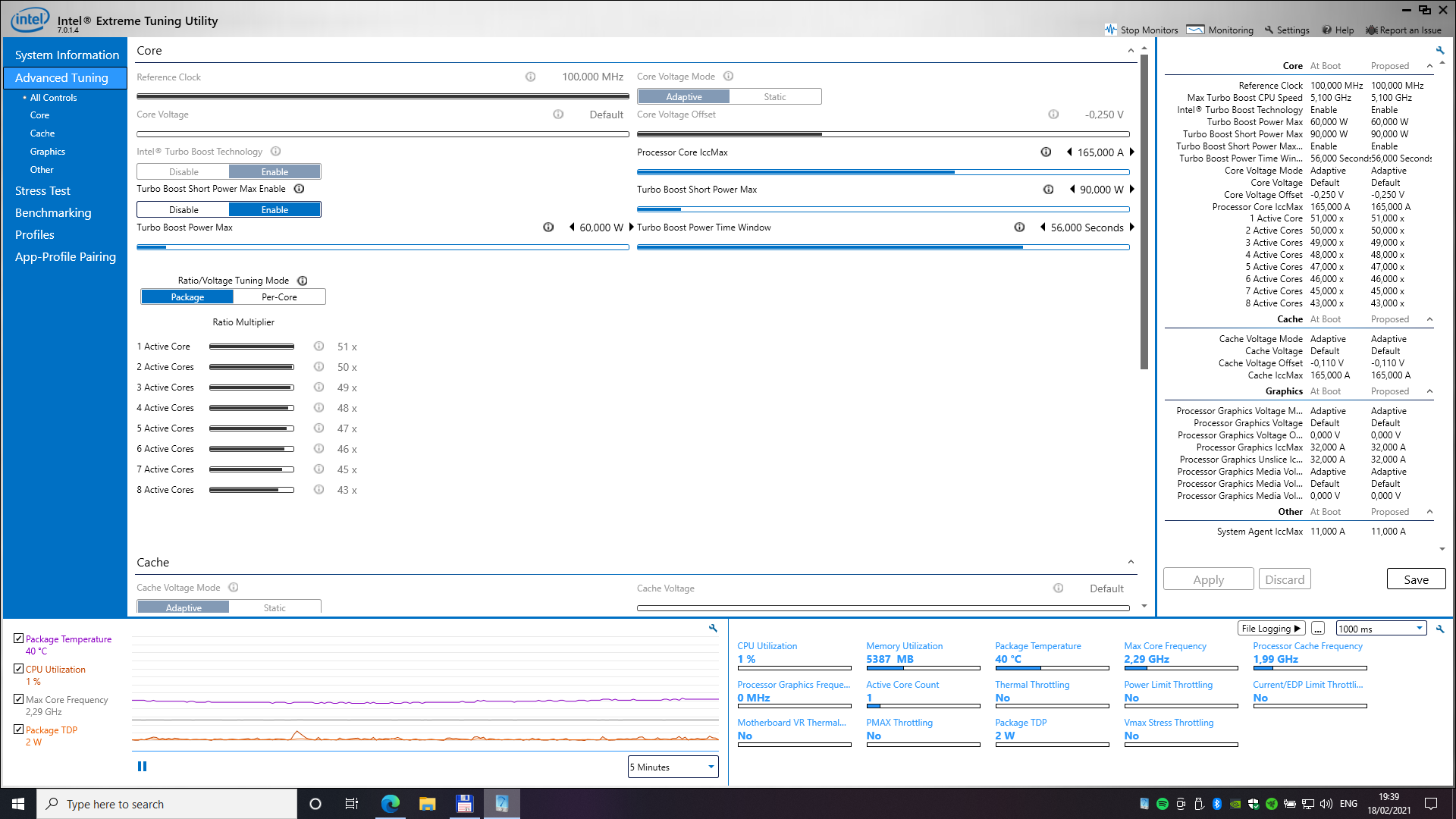
Task: Click monitor panel wrench icon
Action: (1440, 629)
